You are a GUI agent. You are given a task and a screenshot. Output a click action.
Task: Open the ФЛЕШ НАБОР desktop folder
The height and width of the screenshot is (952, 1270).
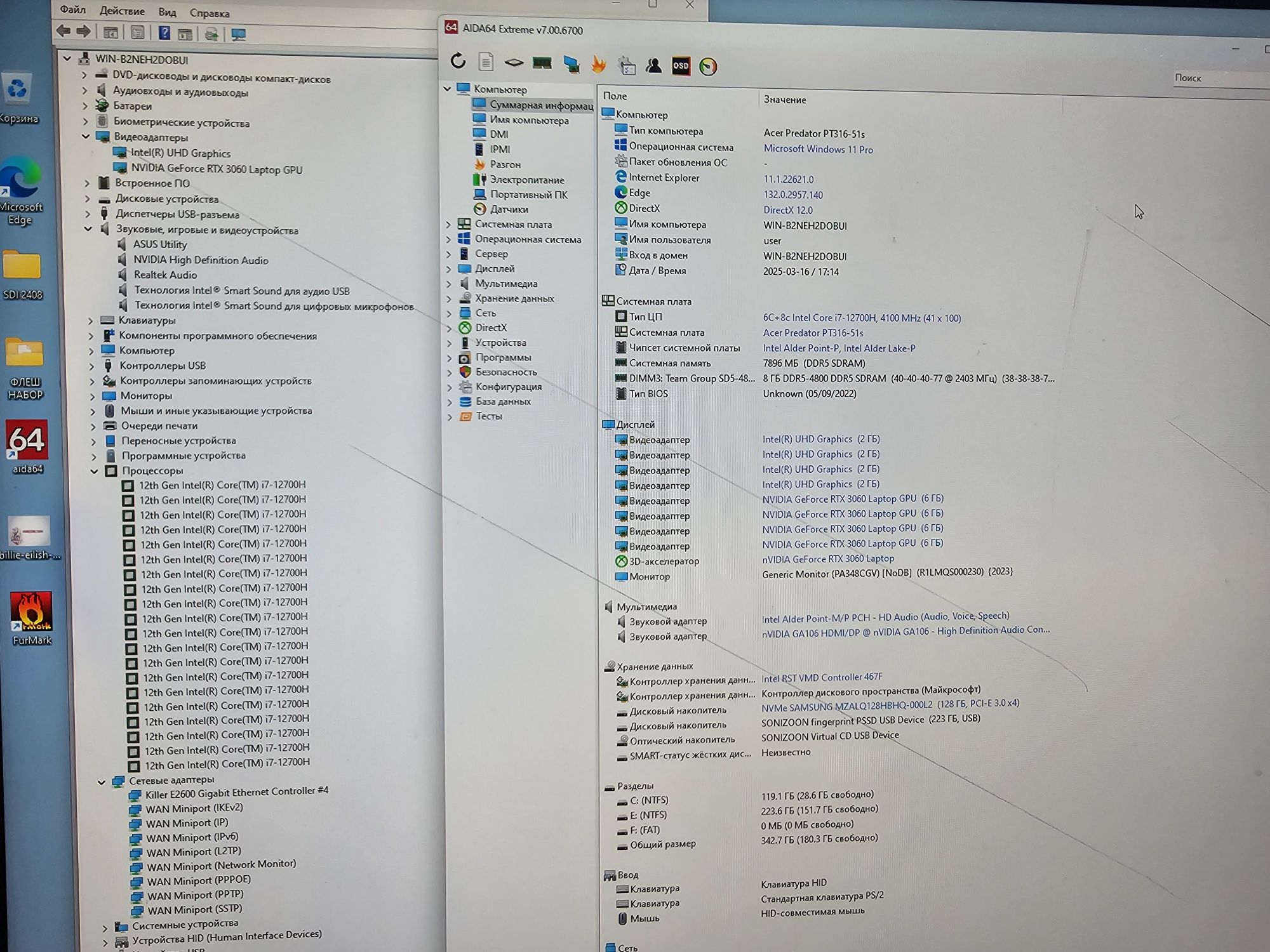(x=25, y=368)
